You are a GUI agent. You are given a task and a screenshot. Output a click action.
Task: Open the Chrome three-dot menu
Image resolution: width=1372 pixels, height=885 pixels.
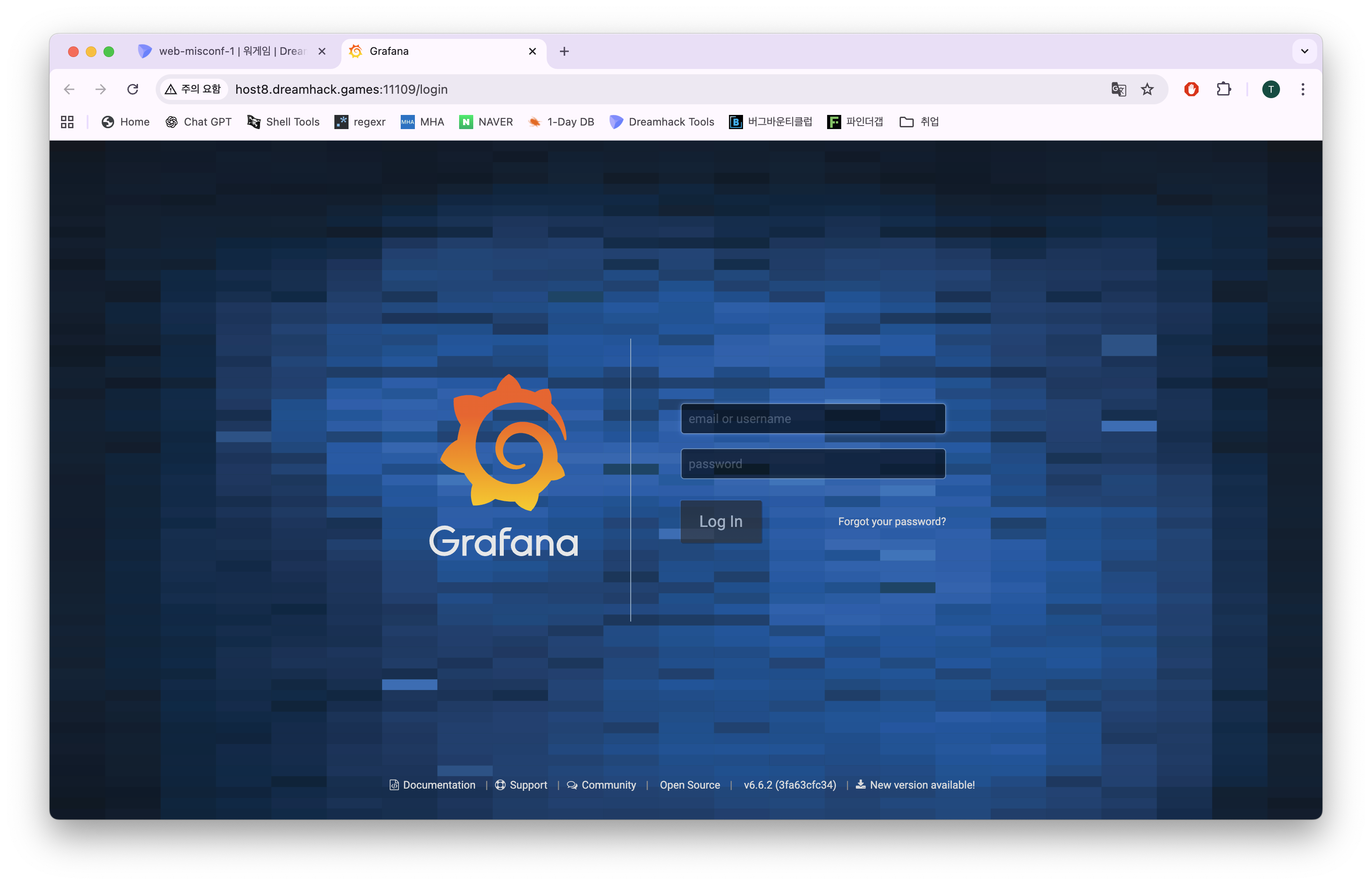pos(1303,89)
